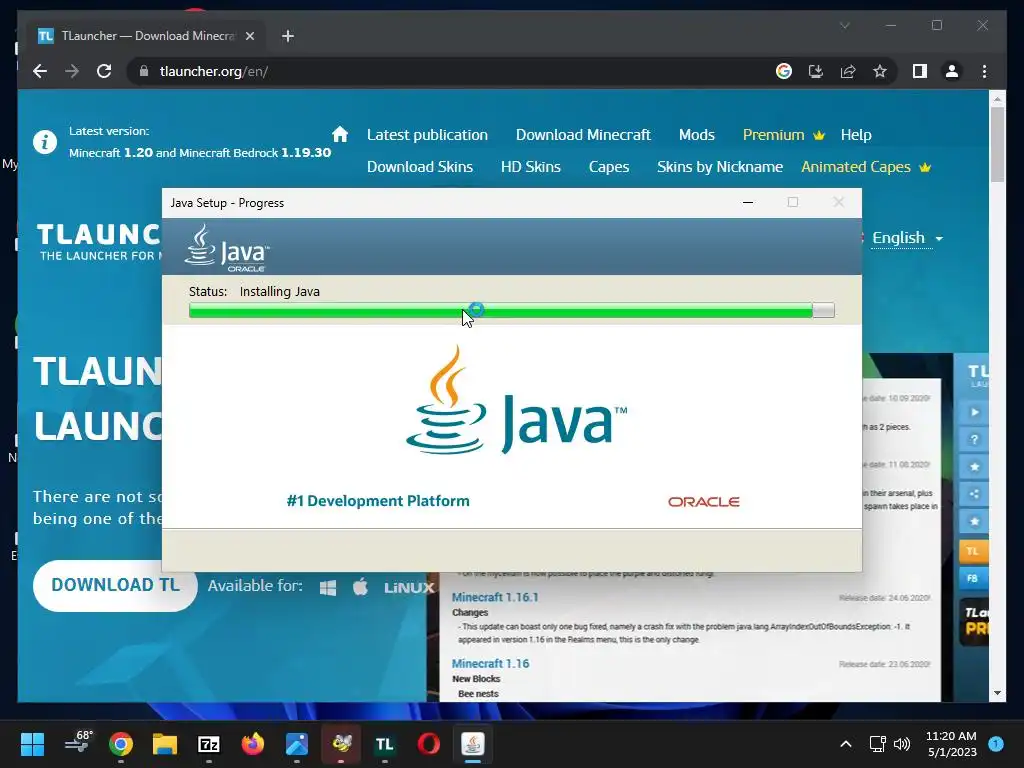Click the browser forward arrow

(72, 71)
